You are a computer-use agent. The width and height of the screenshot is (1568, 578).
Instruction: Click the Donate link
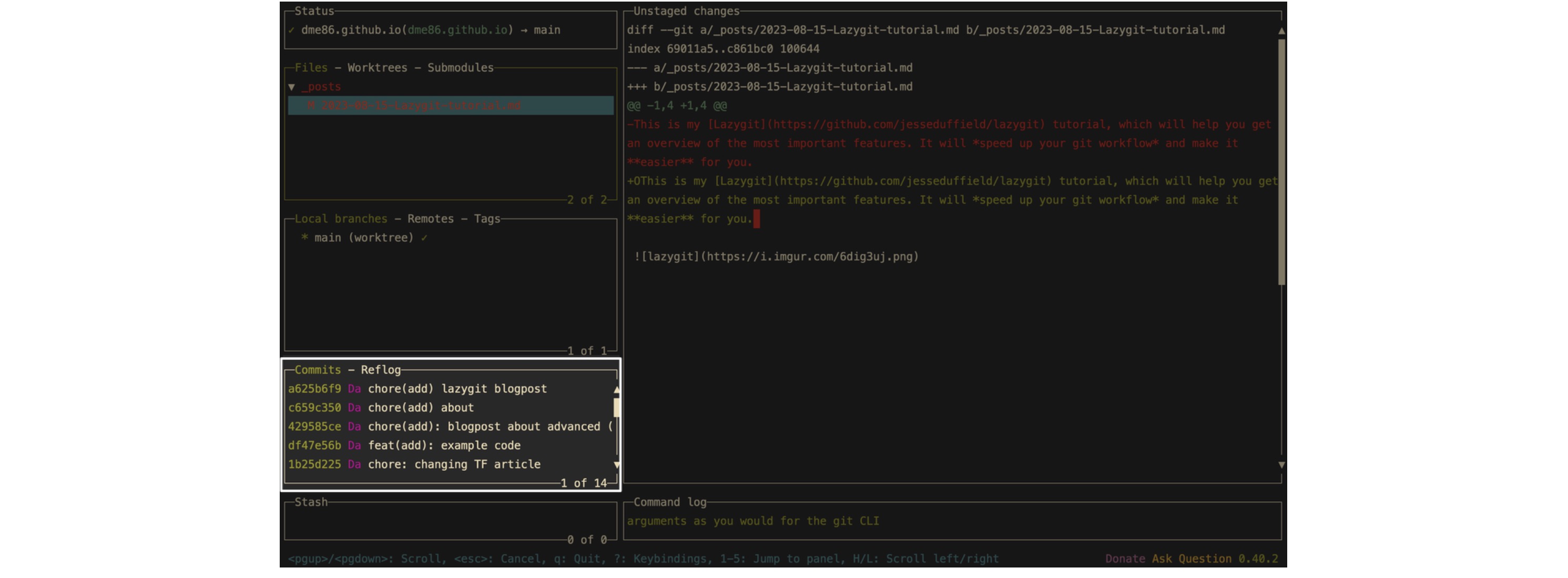pyautogui.click(x=1125, y=559)
